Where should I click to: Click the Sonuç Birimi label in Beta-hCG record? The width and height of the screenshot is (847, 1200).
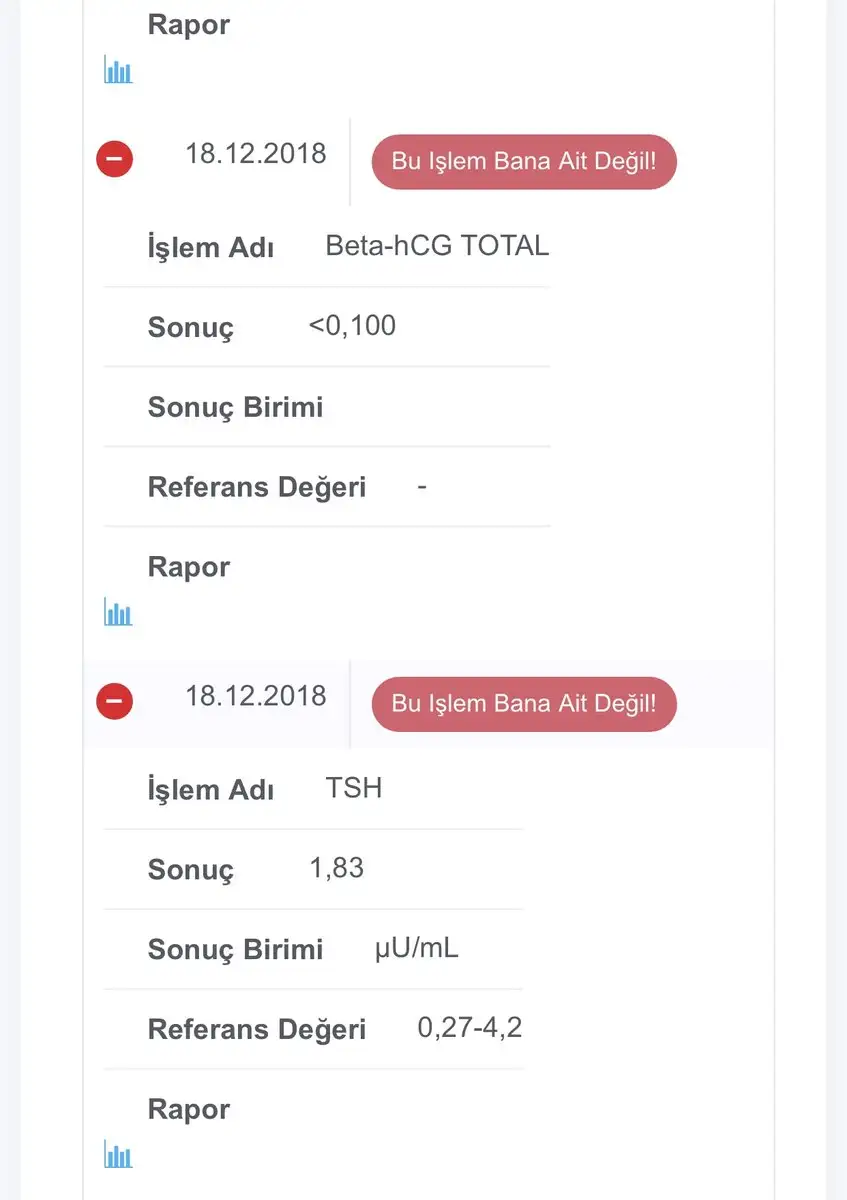[x=236, y=407]
